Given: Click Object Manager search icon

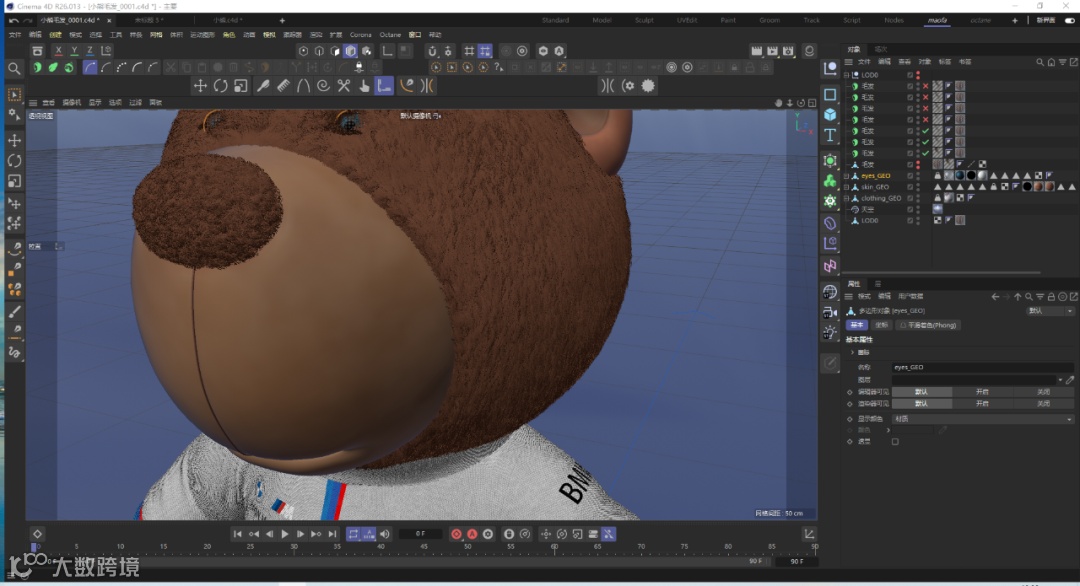Looking at the screenshot, I should tap(1040, 62).
